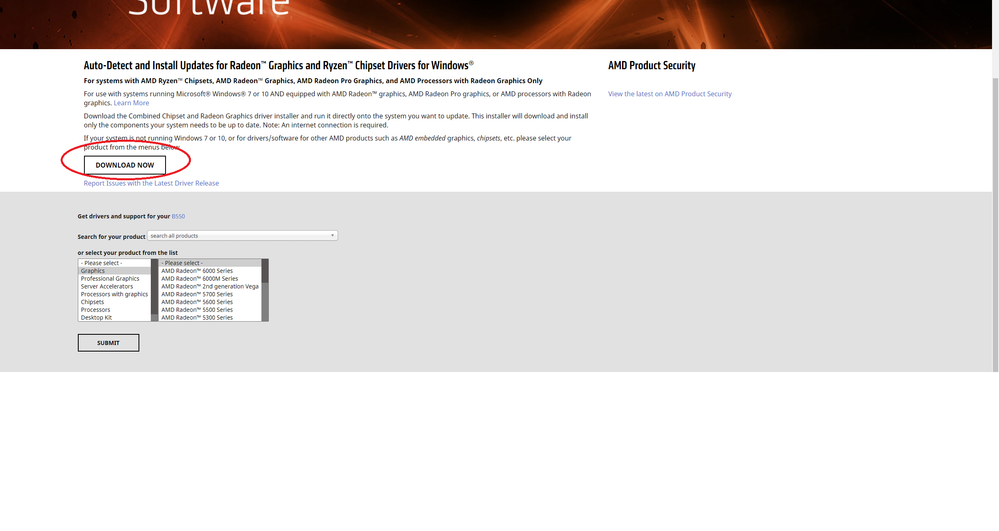Select Desktop Kit in the category list

(x=115, y=317)
